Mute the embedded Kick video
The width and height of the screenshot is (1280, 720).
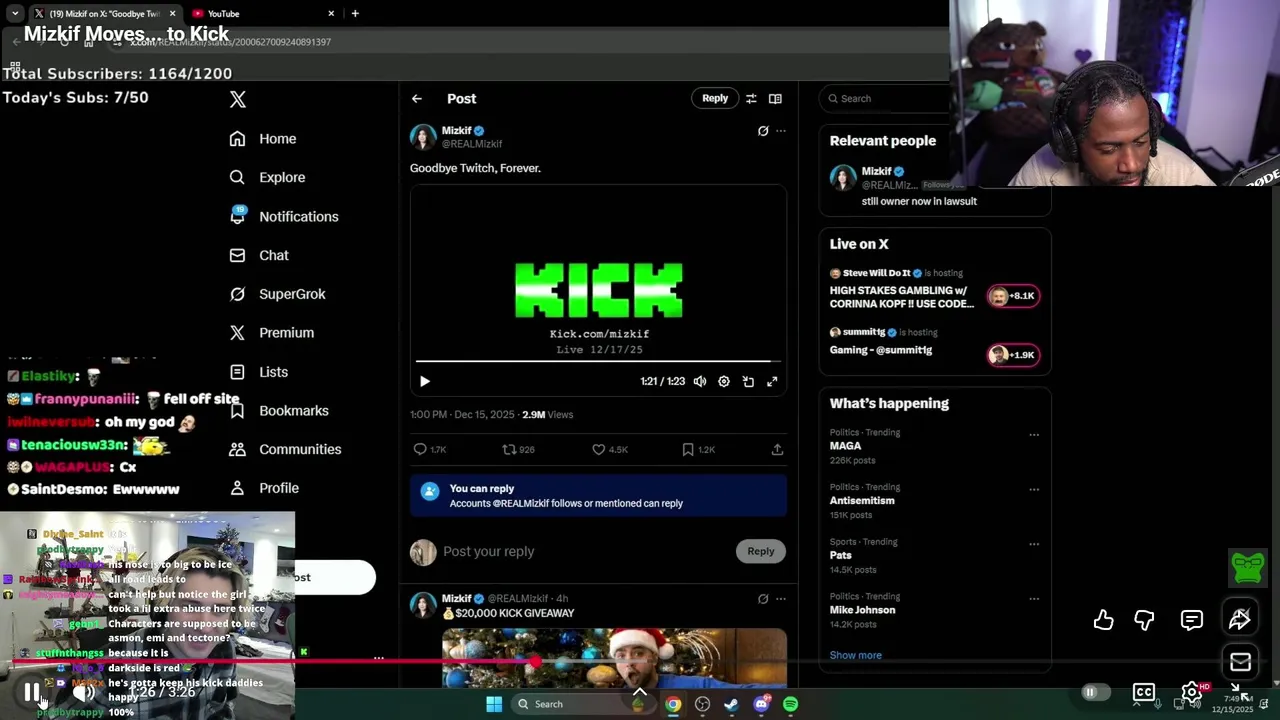click(700, 381)
